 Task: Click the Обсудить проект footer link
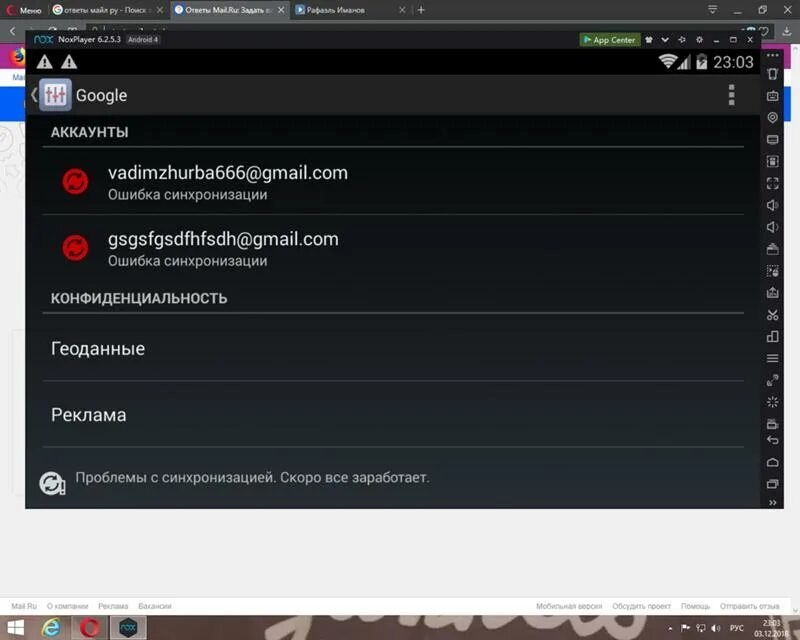[x=641, y=606]
